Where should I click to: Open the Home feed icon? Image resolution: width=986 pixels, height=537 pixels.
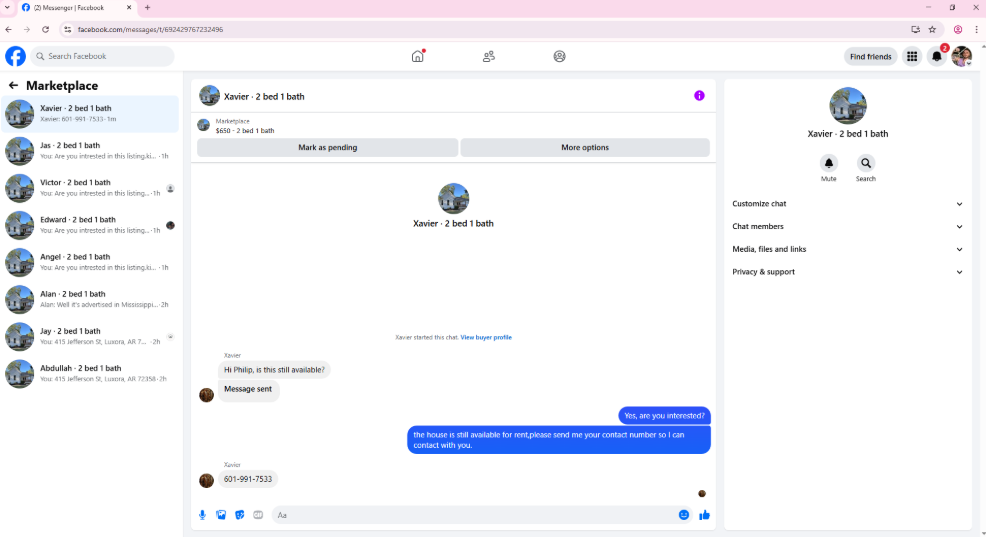(x=418, y=56)
